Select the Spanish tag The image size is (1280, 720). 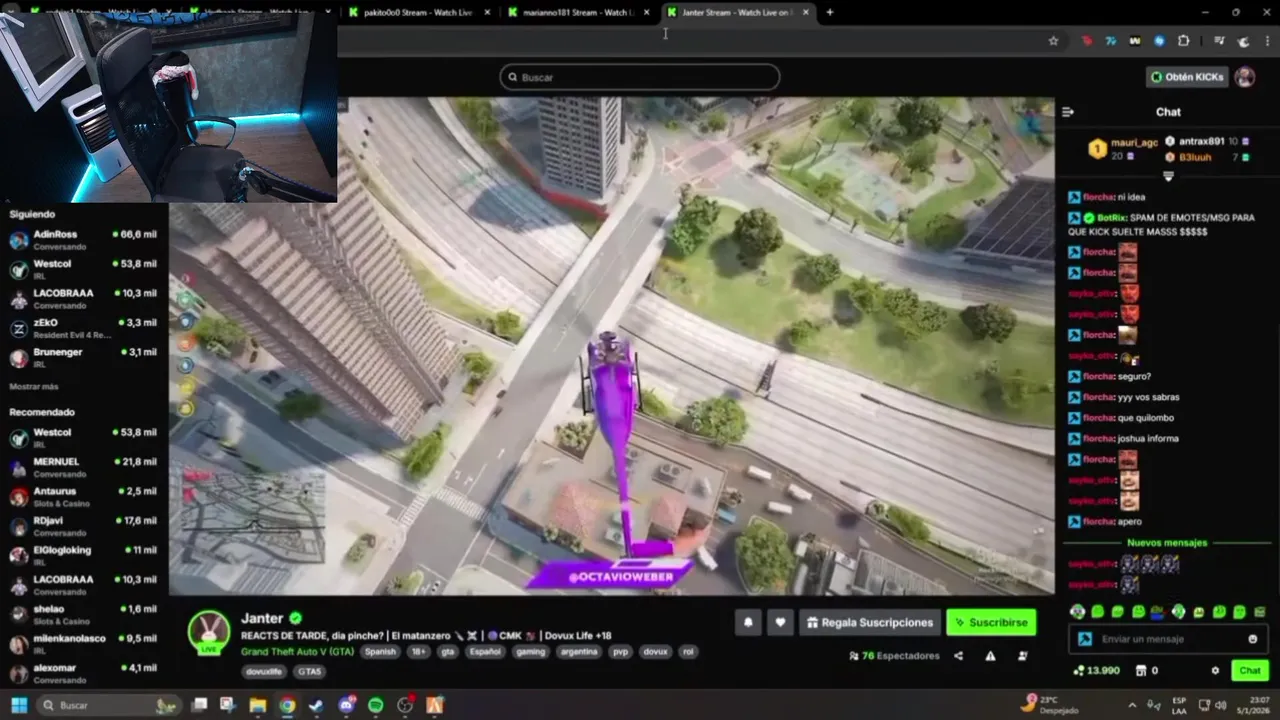pyautogui.click(x=380, y=651)
